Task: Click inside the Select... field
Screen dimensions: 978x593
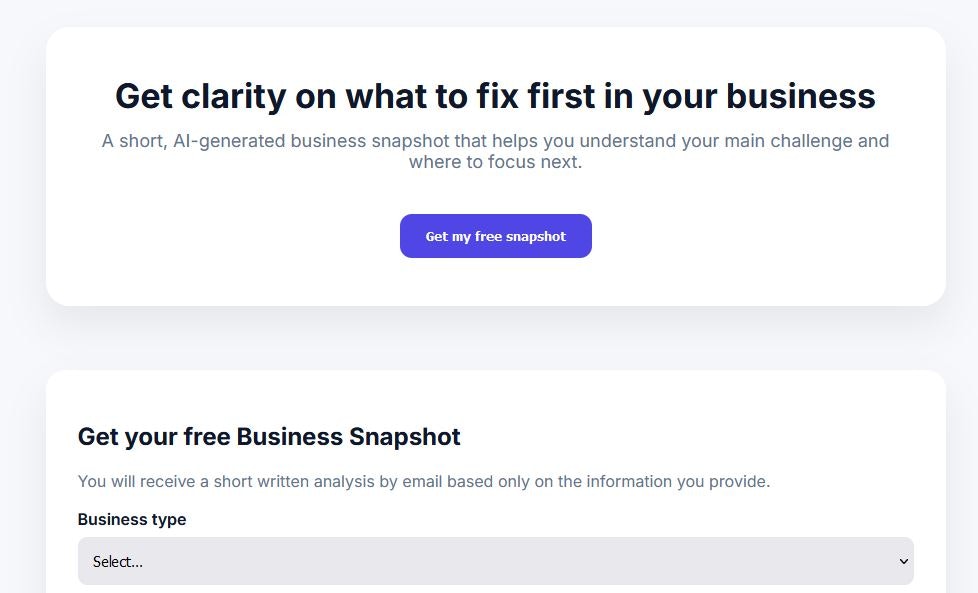Action: (x=400, y=561)
